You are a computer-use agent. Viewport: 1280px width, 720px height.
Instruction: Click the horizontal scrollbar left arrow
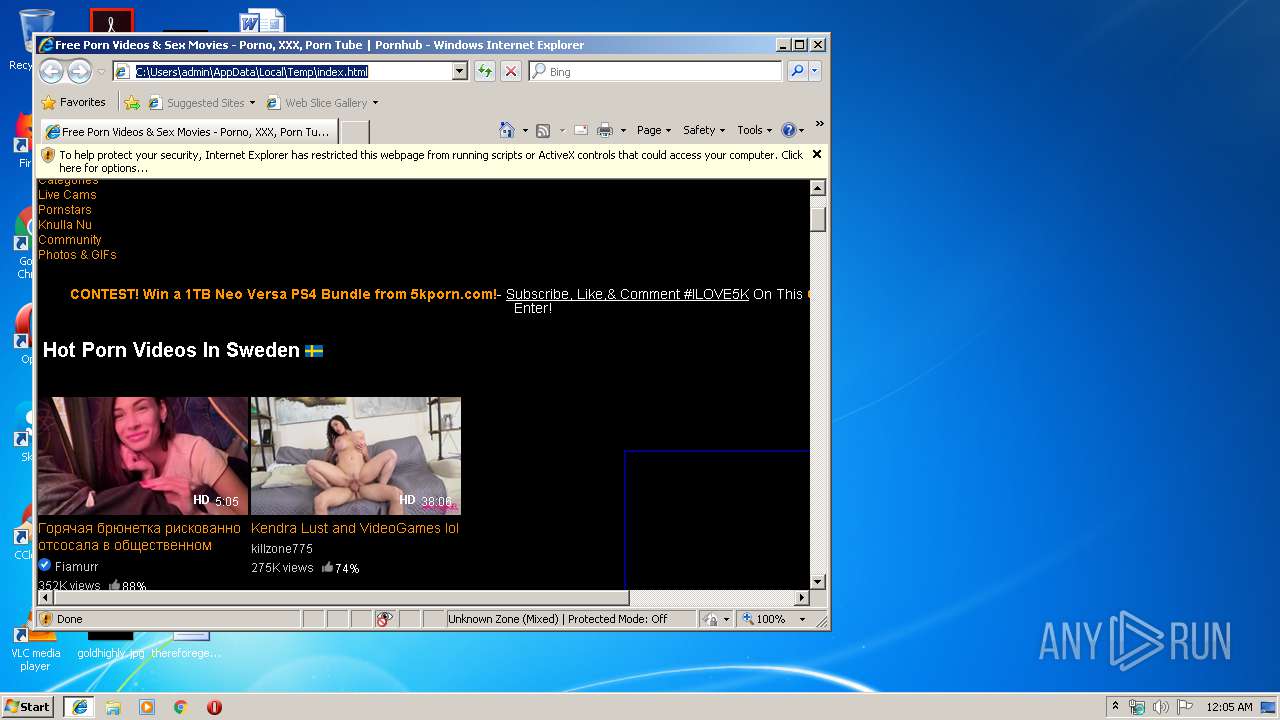[x=45, y=598]
